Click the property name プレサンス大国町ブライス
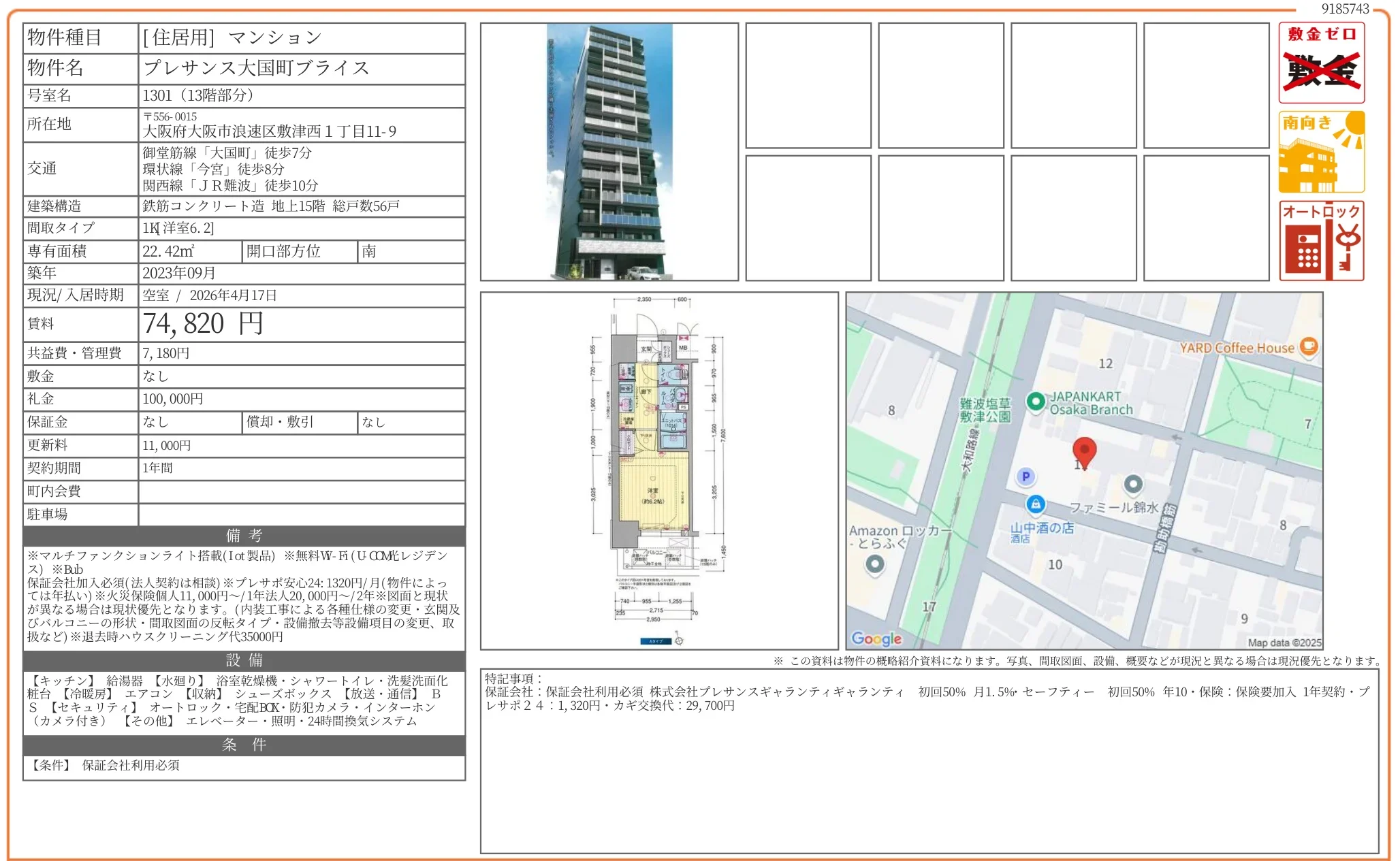This screenshot has width=1400, height=861. tap(255, 67)
